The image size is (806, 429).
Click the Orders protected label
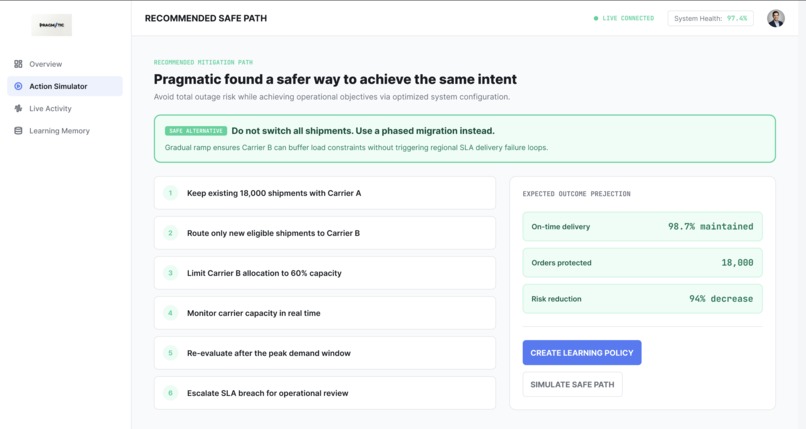pos(561,263)
